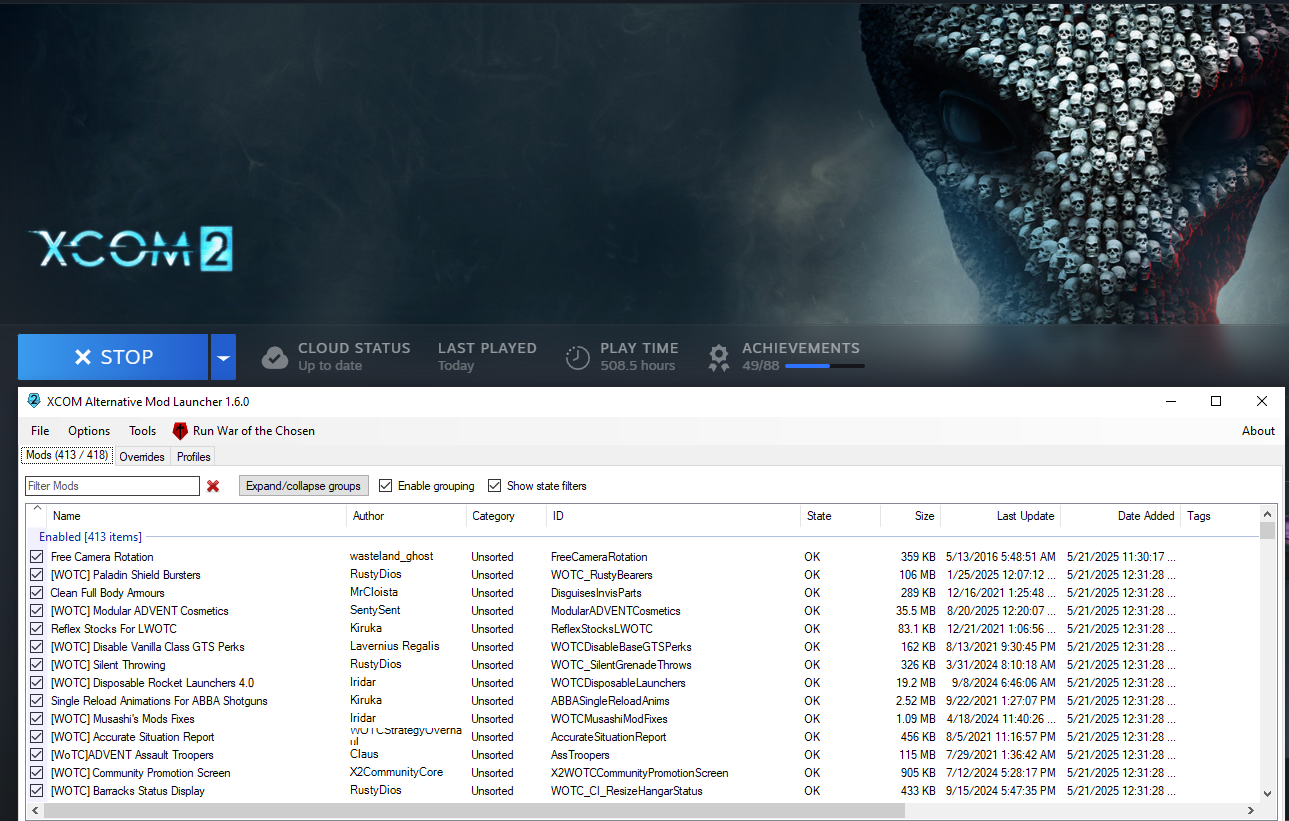This screenshot has width=1289, height=821.
Task: Click the War of the Chosen launch icon
Action: tap(180, 431)
